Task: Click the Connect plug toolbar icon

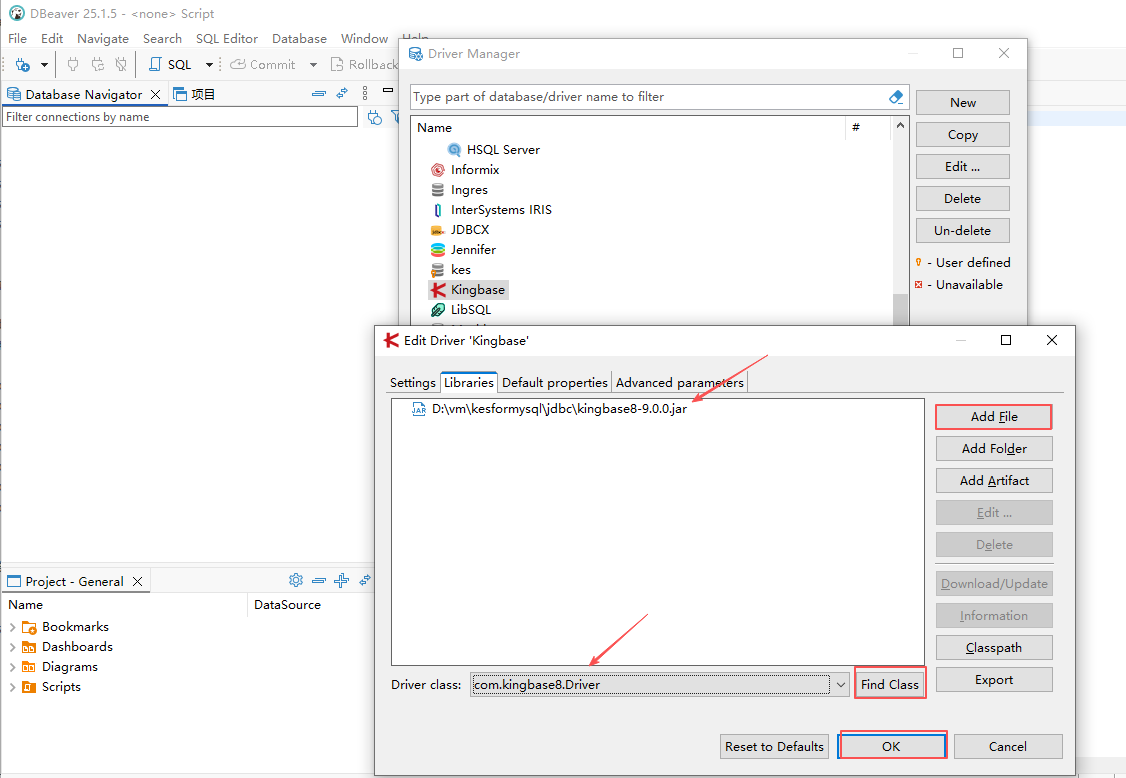Action: (x=73, y=65)
